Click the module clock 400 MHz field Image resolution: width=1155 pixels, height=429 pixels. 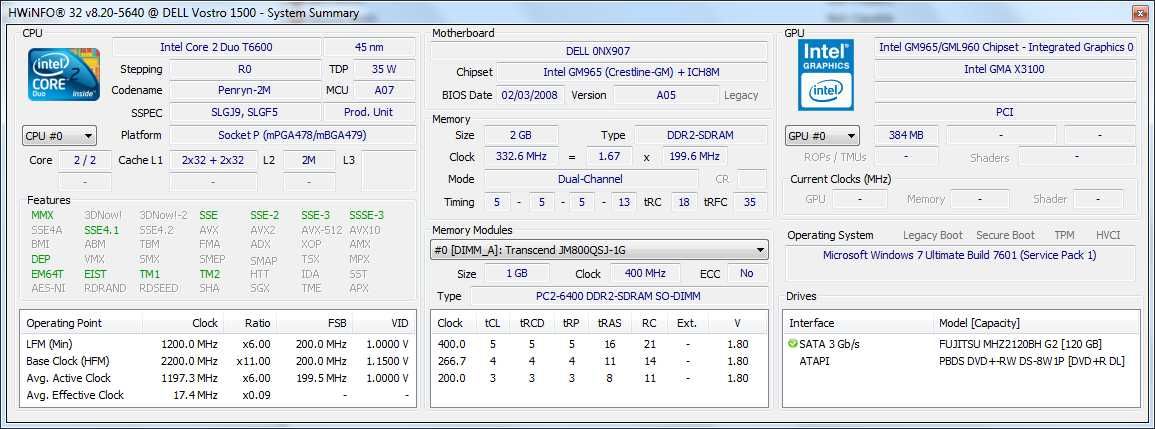tap(645, 273)
